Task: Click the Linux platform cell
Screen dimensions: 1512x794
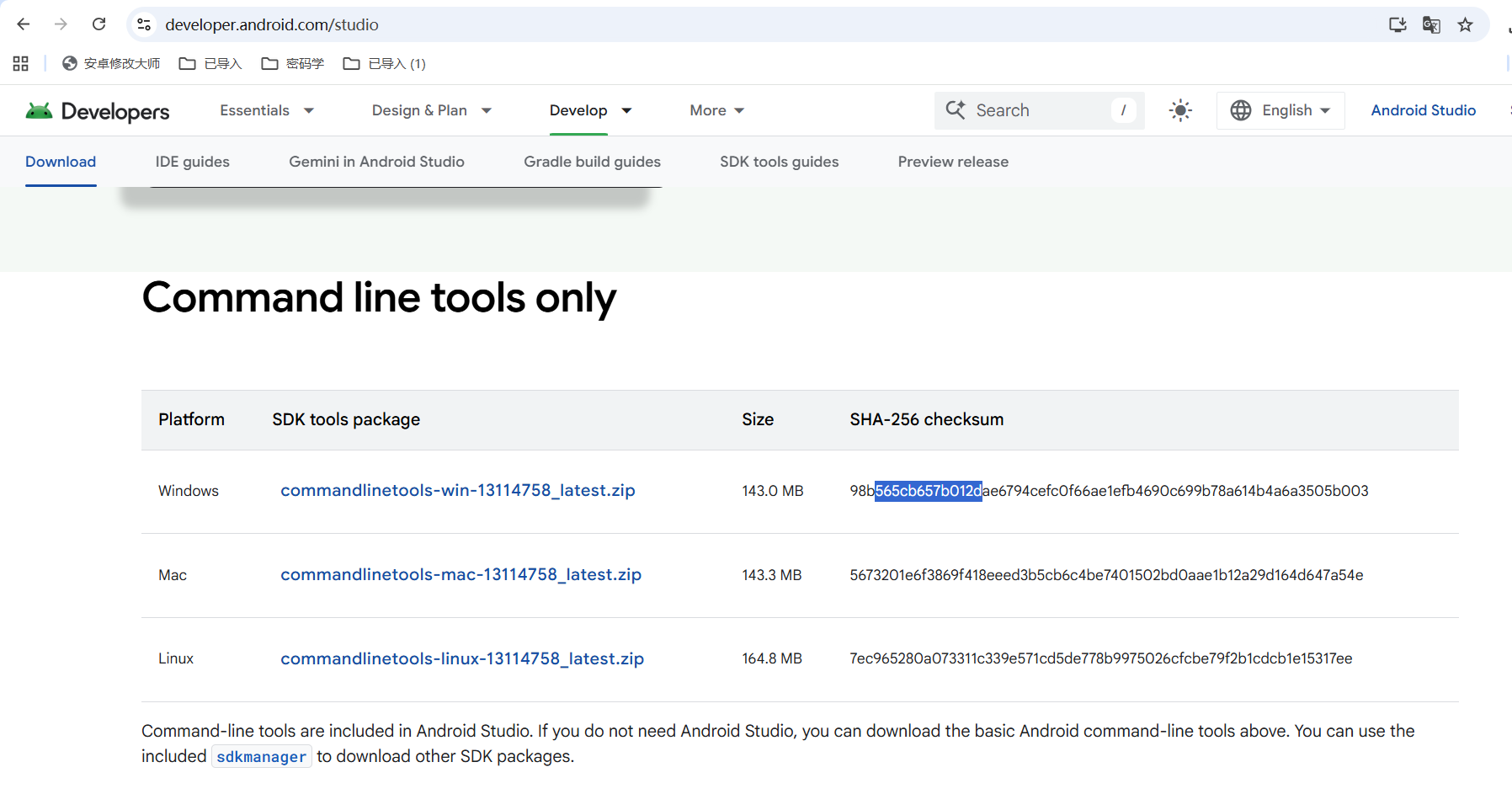Action: point(176,658)
